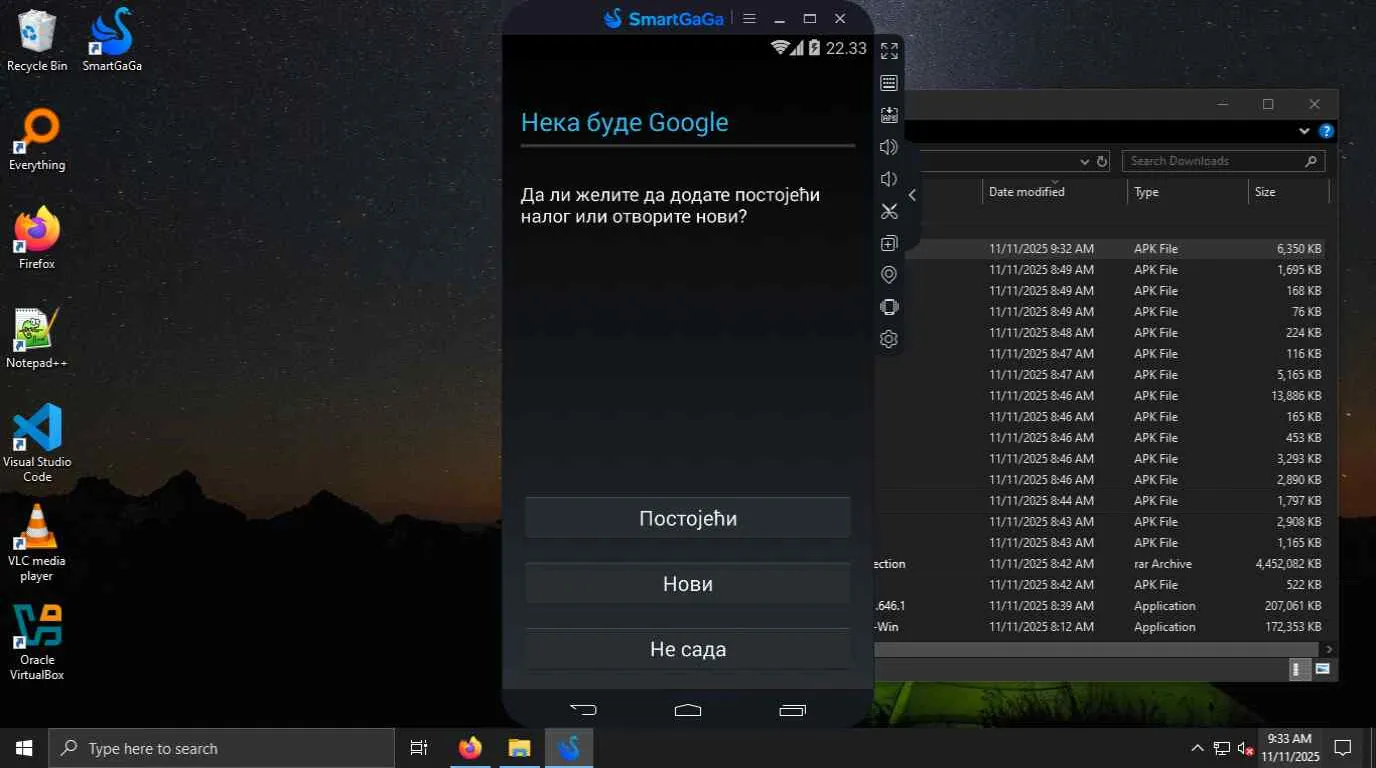The image size is (1376, 768).
Task: Select the Firefox desktop shortcut
Action: pos(37,239)
